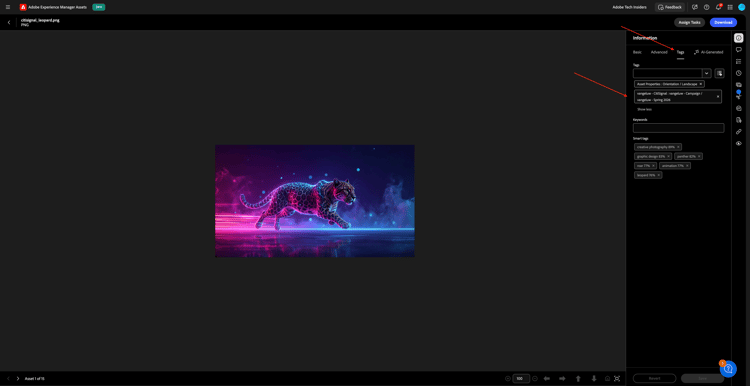Open the document copy side panel icon
Screen dimensions: 750x386
[x=739, y=120]
